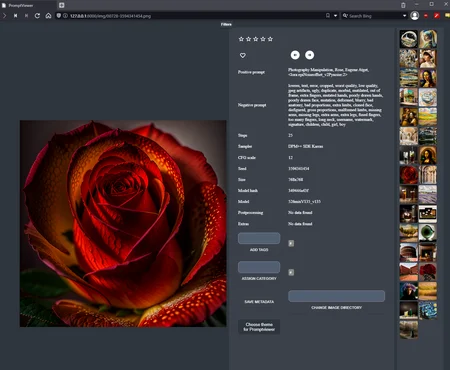Open the browser profile avatar
This screenshot has height=370, width=450.
pyautogui.click(x=415, y=16)
